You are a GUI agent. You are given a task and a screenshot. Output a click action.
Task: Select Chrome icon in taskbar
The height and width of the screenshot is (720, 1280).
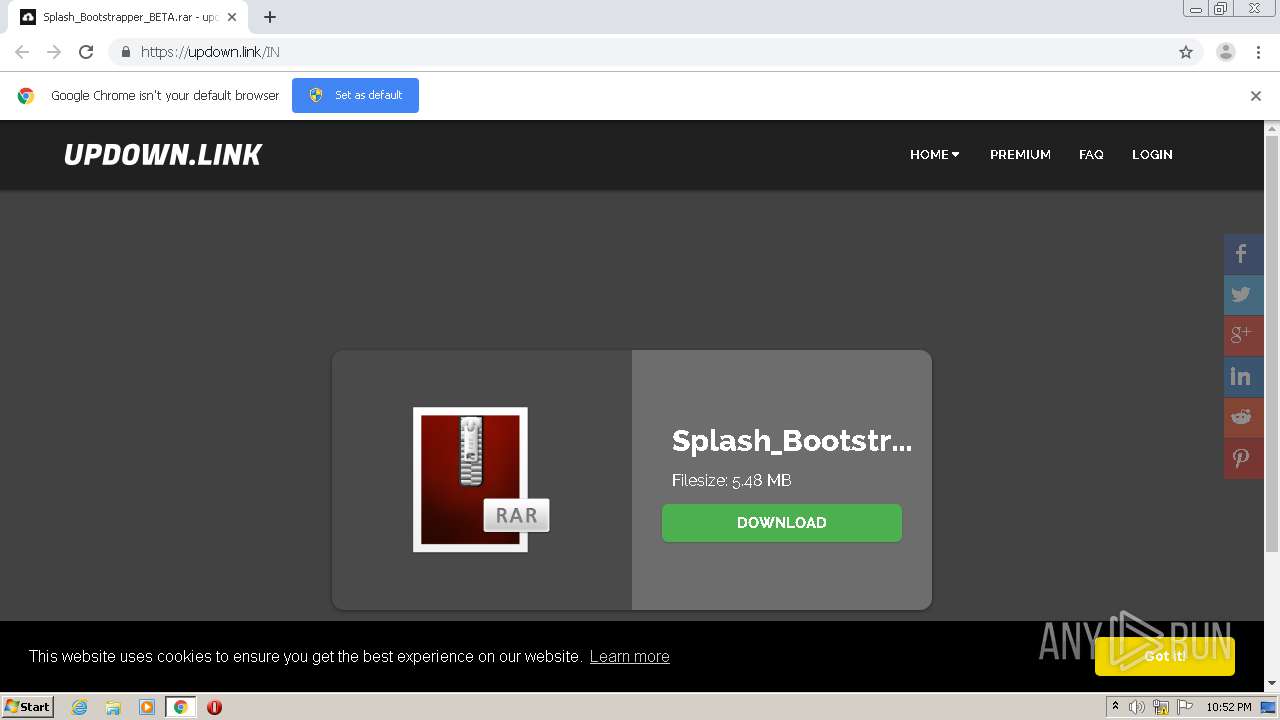[180, 707]
